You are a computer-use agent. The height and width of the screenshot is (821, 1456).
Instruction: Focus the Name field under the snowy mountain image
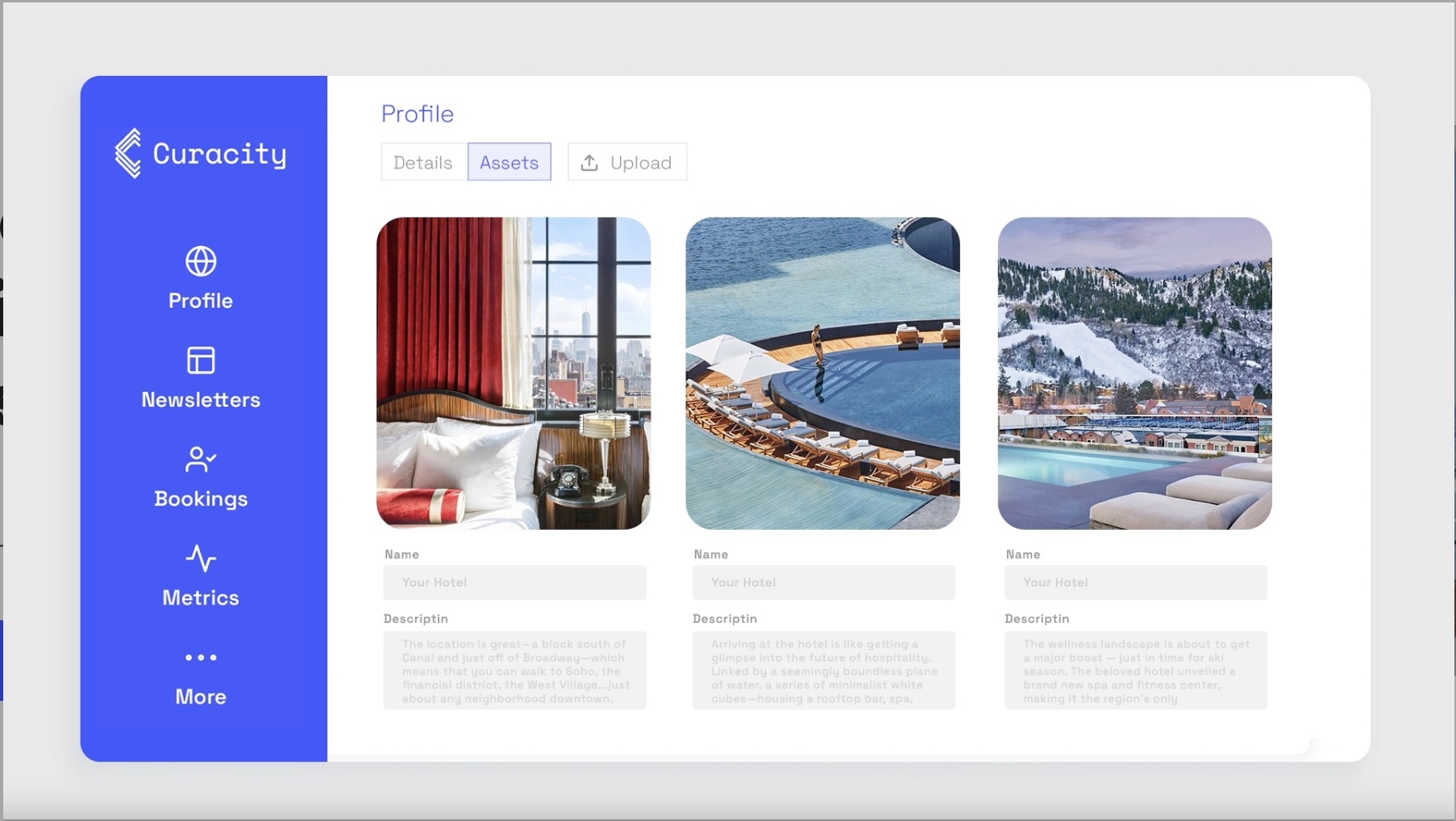click(1136, 582)
